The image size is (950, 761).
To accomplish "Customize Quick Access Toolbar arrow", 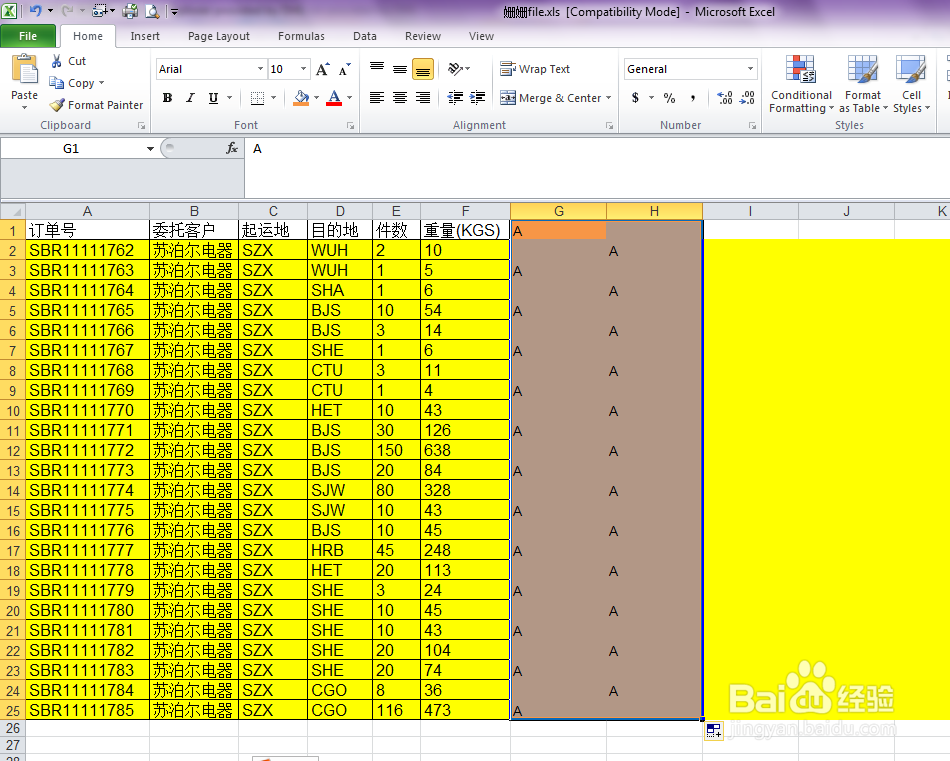I will (x=174, y=12).
